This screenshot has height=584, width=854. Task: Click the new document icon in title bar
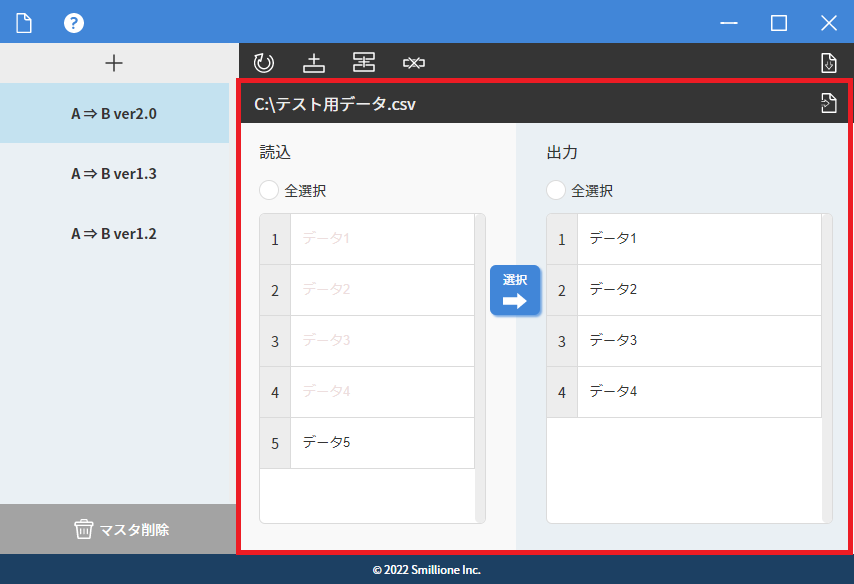[24, 22]
